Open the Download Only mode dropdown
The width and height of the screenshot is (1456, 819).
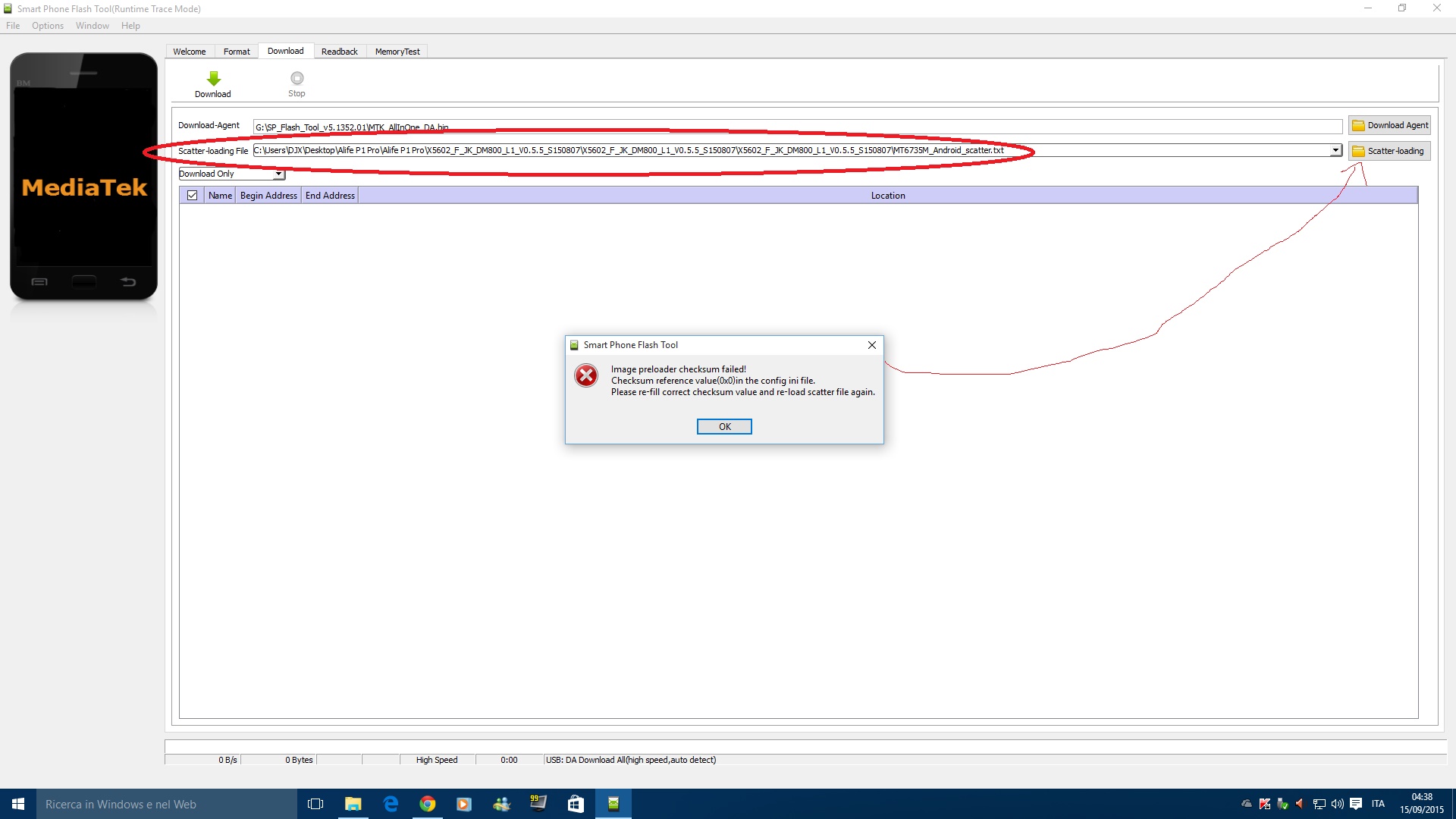pos(279,174)
